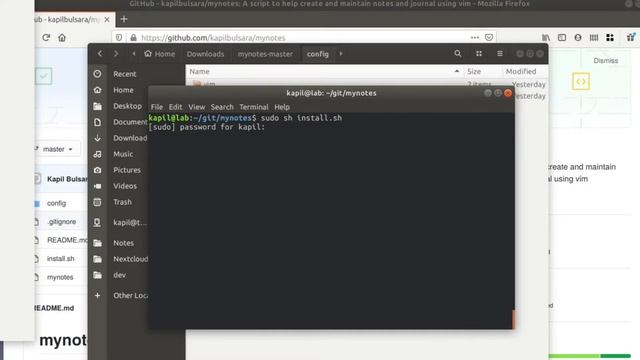640x360 pixels.
Task: Save page to Pocket icon
Action: tap(489, 38)
